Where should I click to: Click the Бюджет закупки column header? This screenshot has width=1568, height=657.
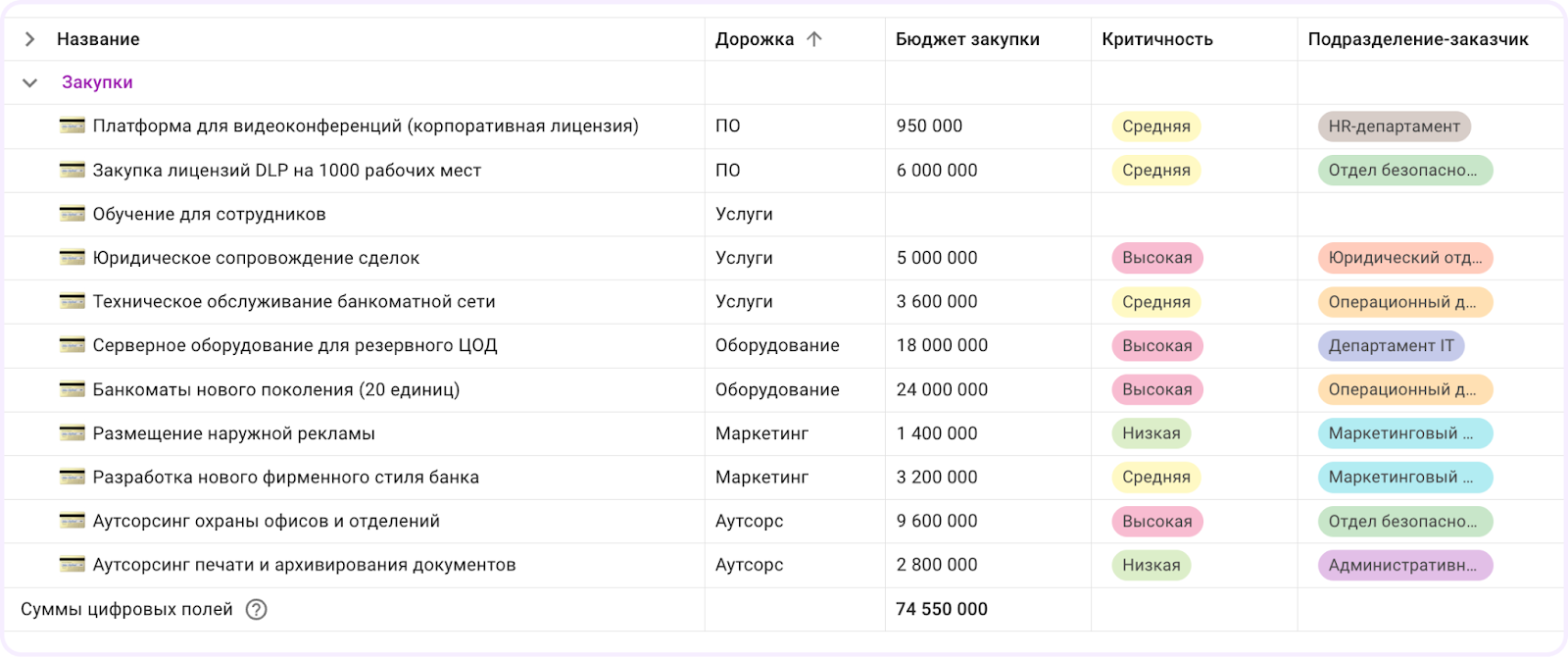click(967, 39)
